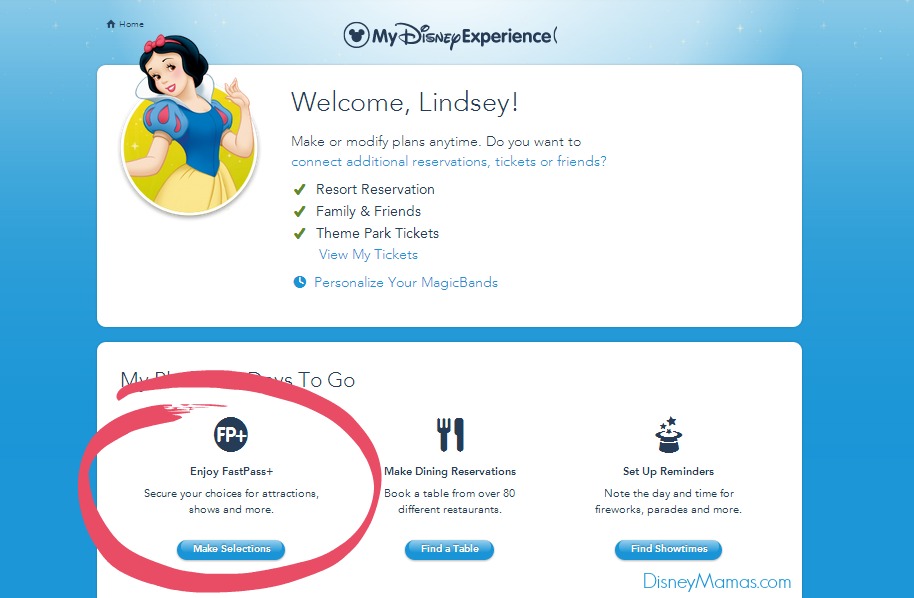Click the Home house icon
Image resolution: width=914 pixels, height=598 pixels.
tap(111, 24)
